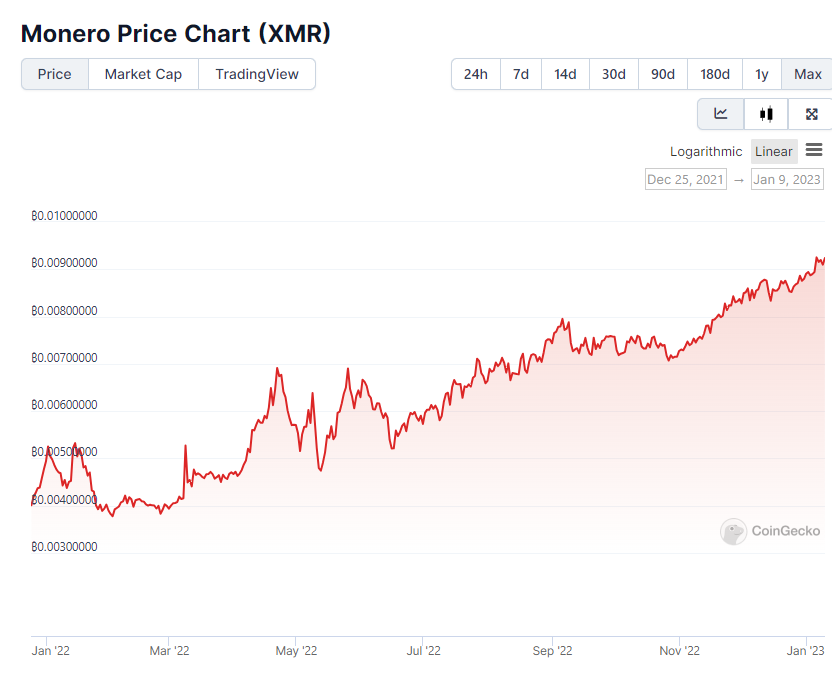
Task: Choose the 14d time range
Action: [565, 74]
